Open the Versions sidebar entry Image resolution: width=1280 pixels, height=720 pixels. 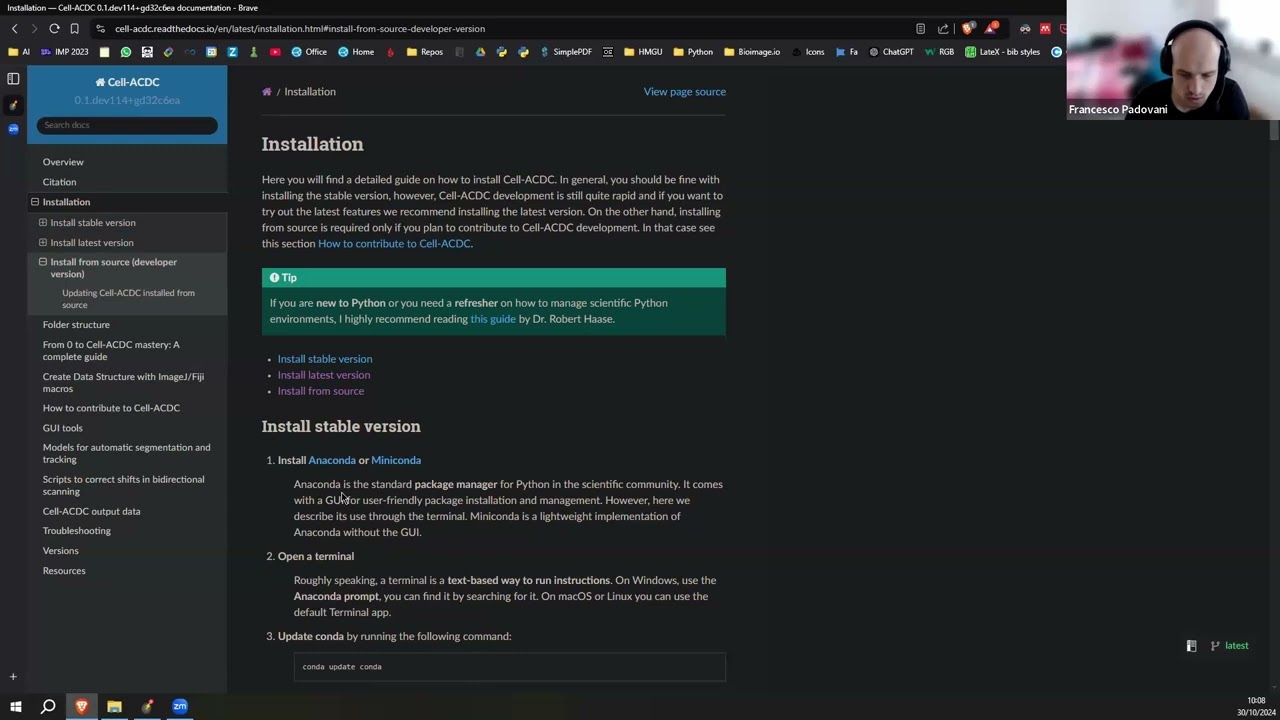[x=60, y=551]
